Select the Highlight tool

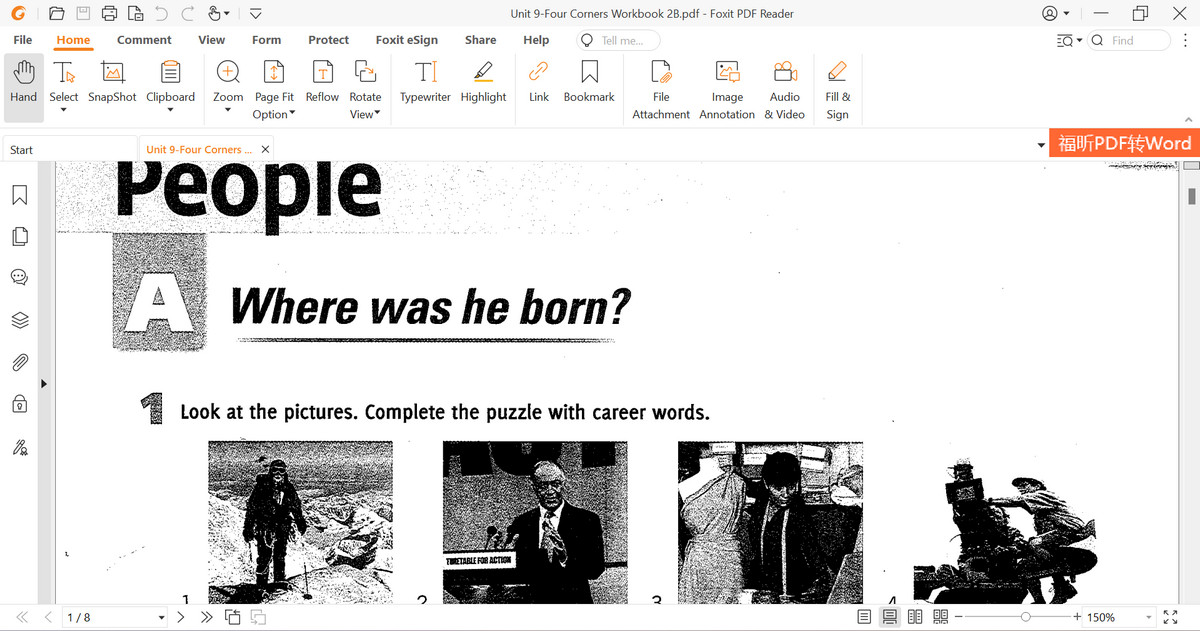(483, 83)
